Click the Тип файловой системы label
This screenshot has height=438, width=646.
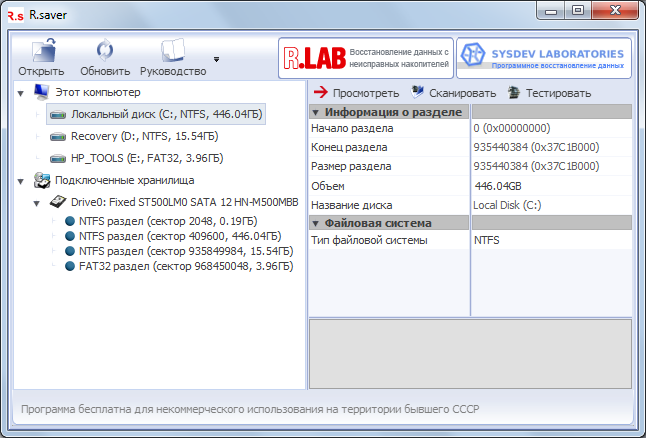[x=369, y=240]
